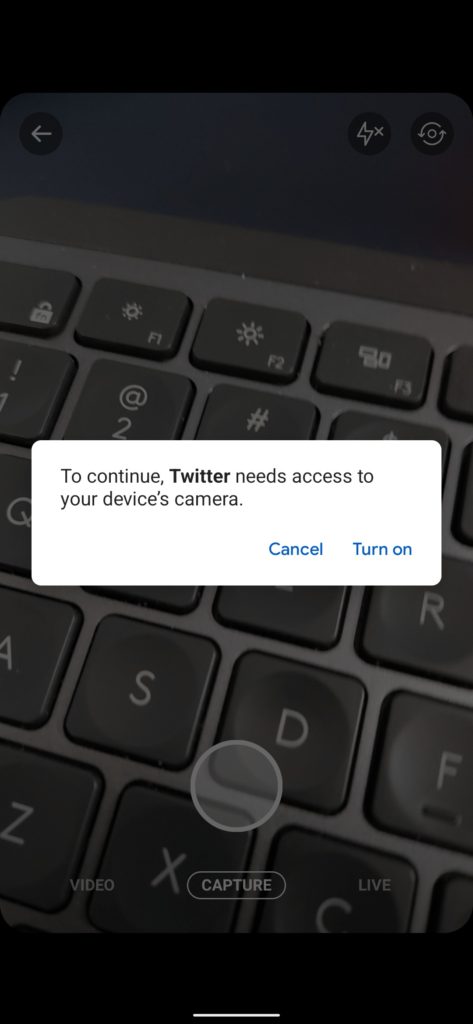Tap the "your device's camera" message text
The height and width of the screenshot is (1024, 473).
pyautogui.click(x=152, y=501)
